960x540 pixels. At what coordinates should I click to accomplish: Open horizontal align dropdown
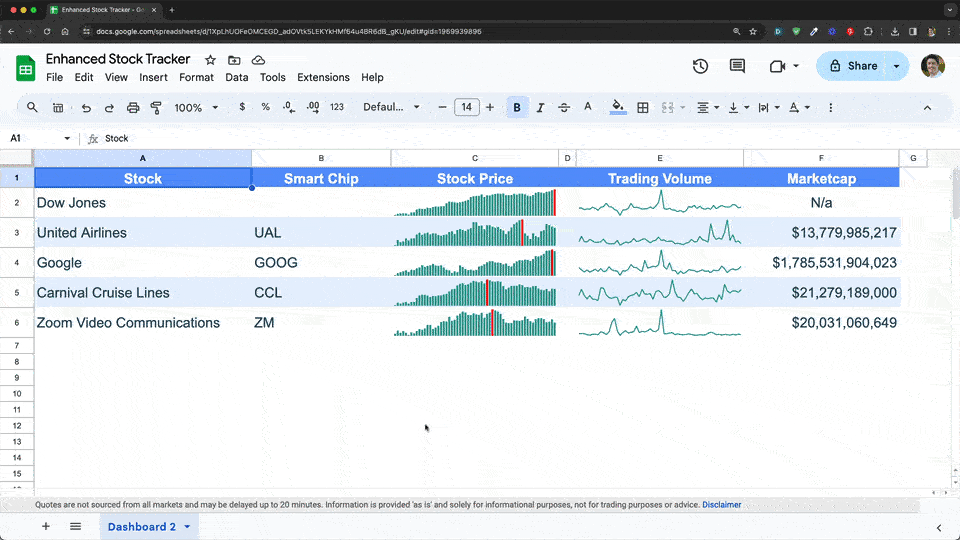click(708, 108)
